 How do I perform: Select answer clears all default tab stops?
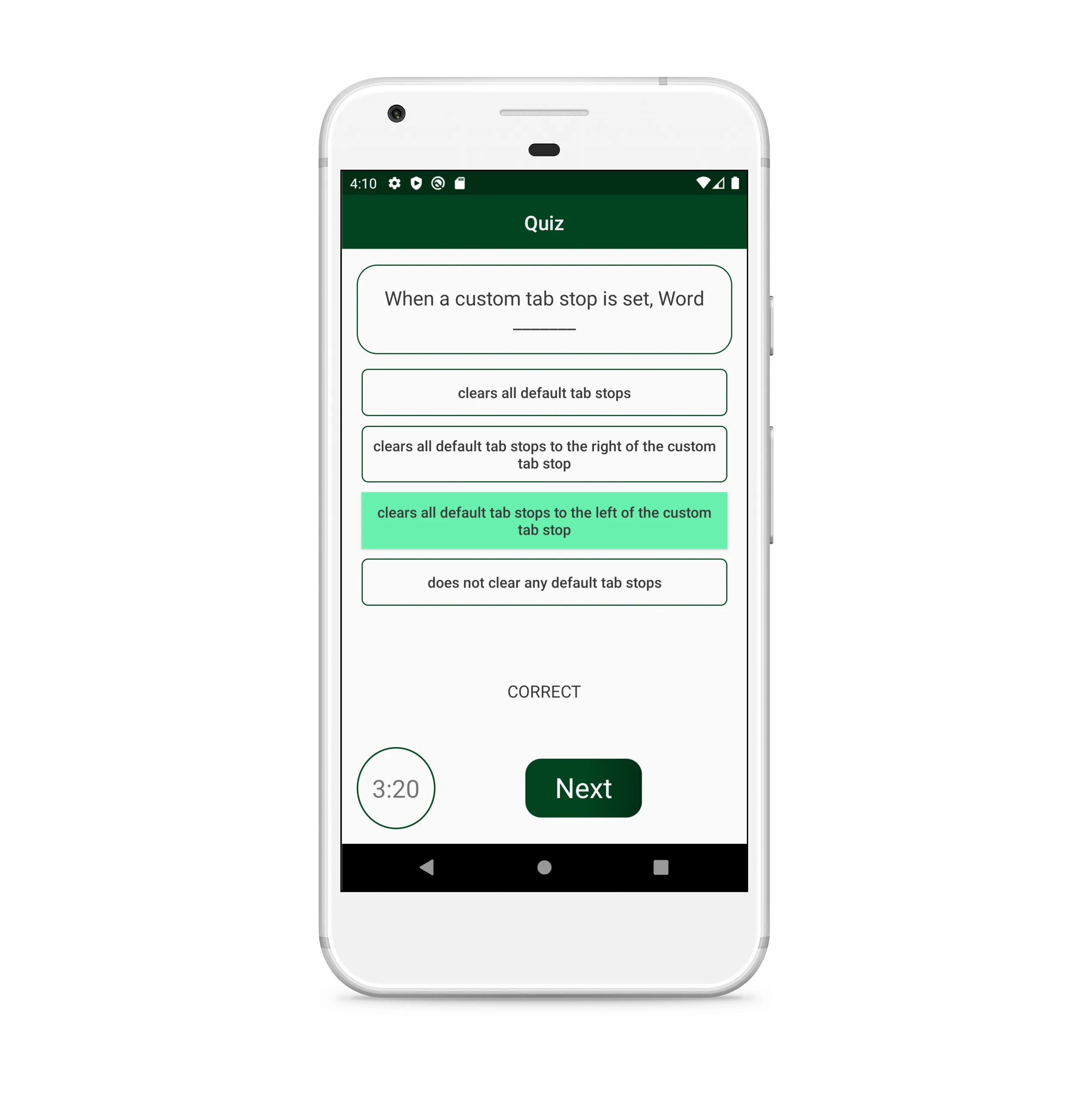coord(545,393)
